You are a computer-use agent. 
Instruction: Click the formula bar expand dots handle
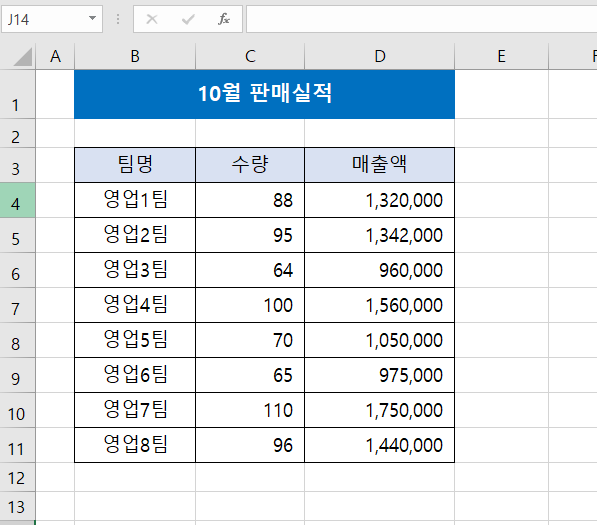coord(118,19)
